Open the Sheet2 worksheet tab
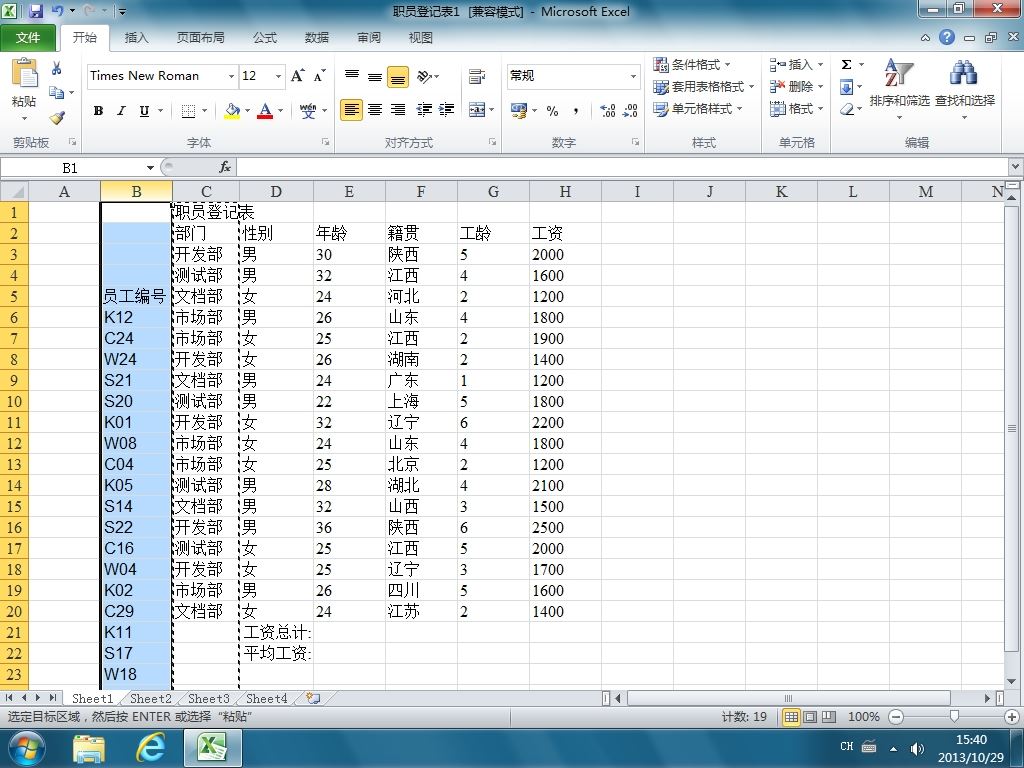 (x=150, y=698)
